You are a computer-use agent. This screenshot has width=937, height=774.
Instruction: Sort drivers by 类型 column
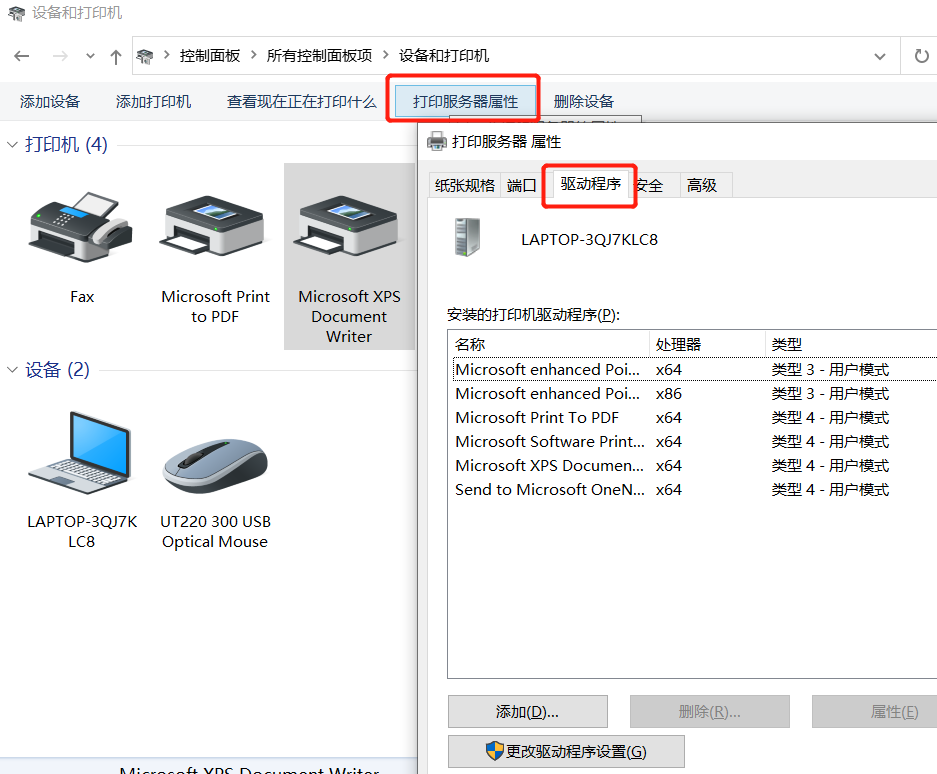coord(851,344)
